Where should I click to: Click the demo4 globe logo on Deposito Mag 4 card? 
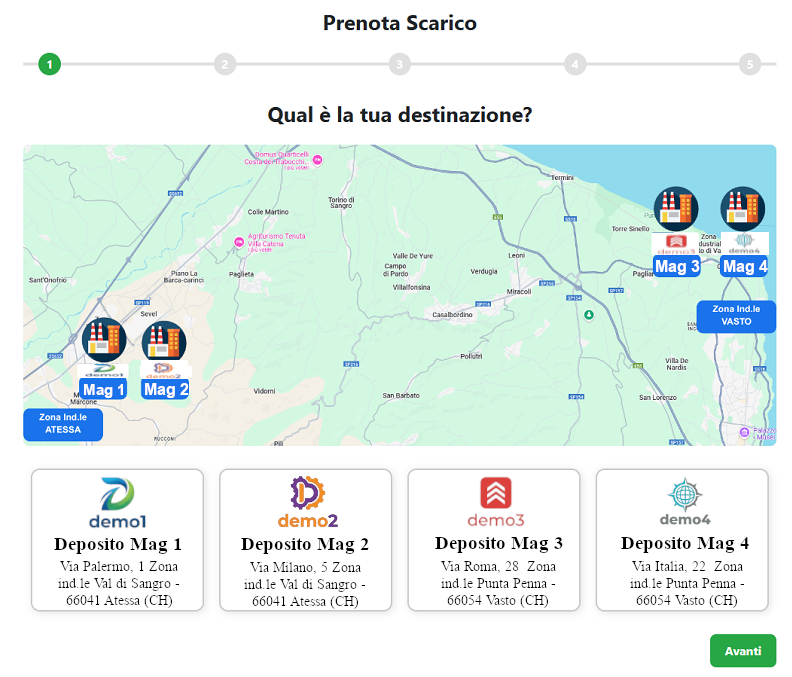(x=685, y=501)
